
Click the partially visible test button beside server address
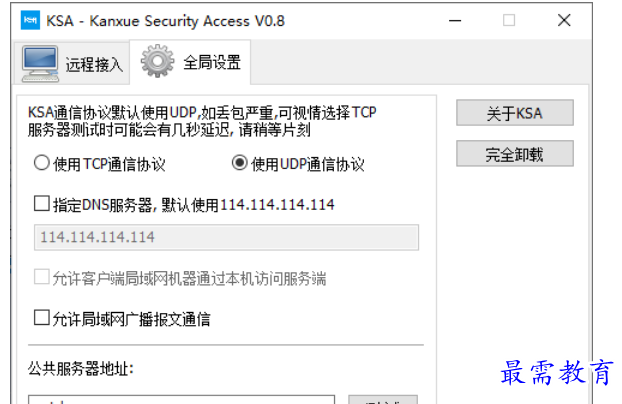coord(383,399)
